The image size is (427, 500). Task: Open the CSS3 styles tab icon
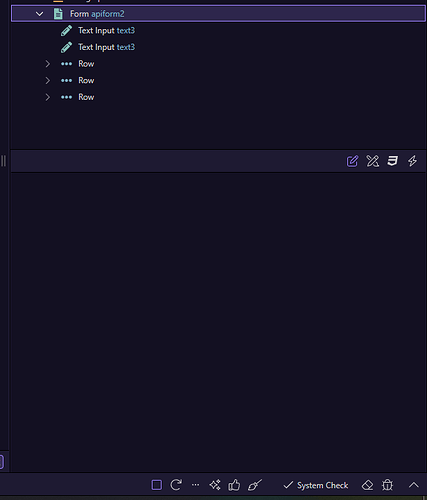click(x=392, y=161)
